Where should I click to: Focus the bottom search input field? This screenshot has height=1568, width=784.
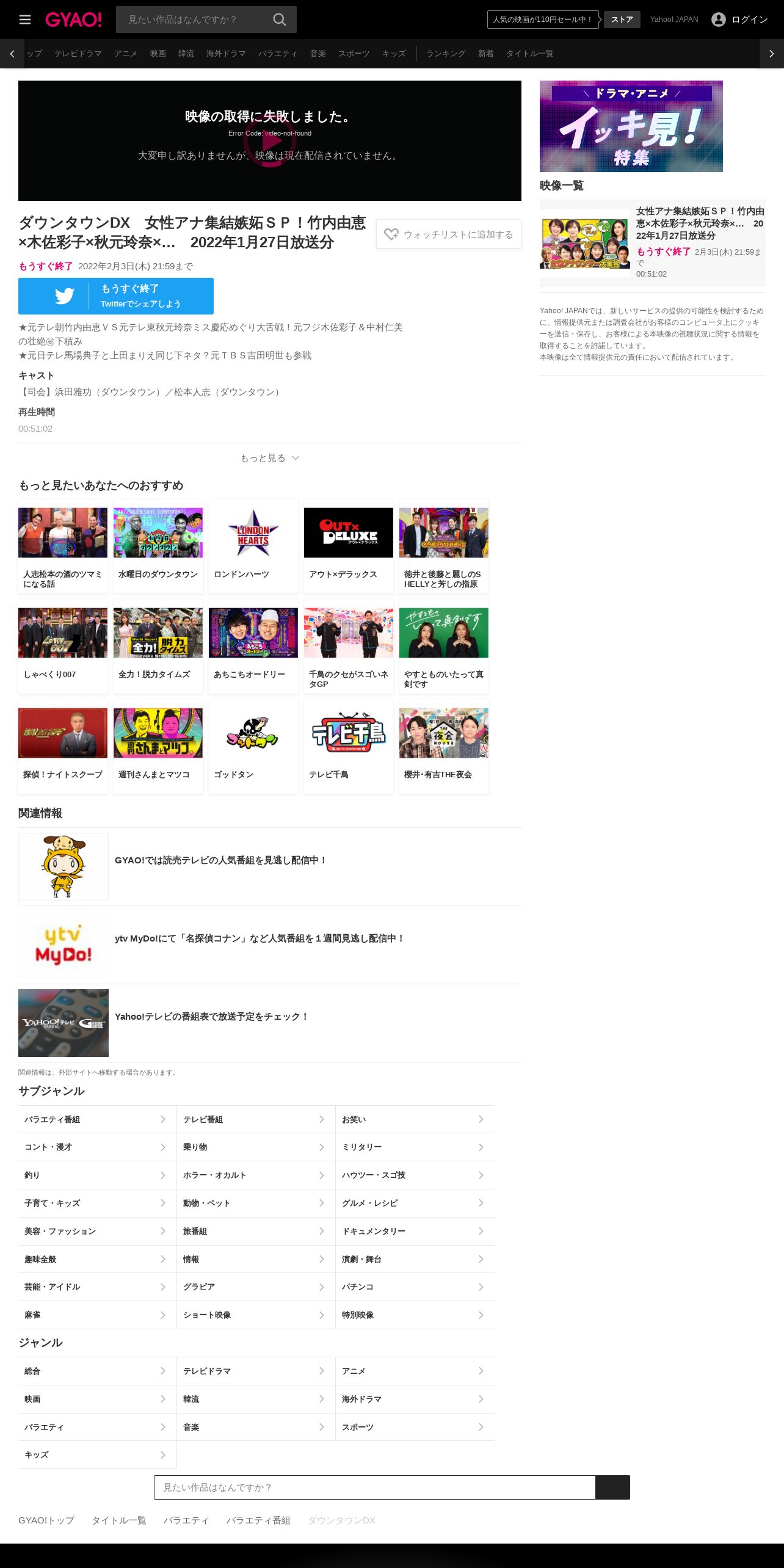coord(375,1487)
